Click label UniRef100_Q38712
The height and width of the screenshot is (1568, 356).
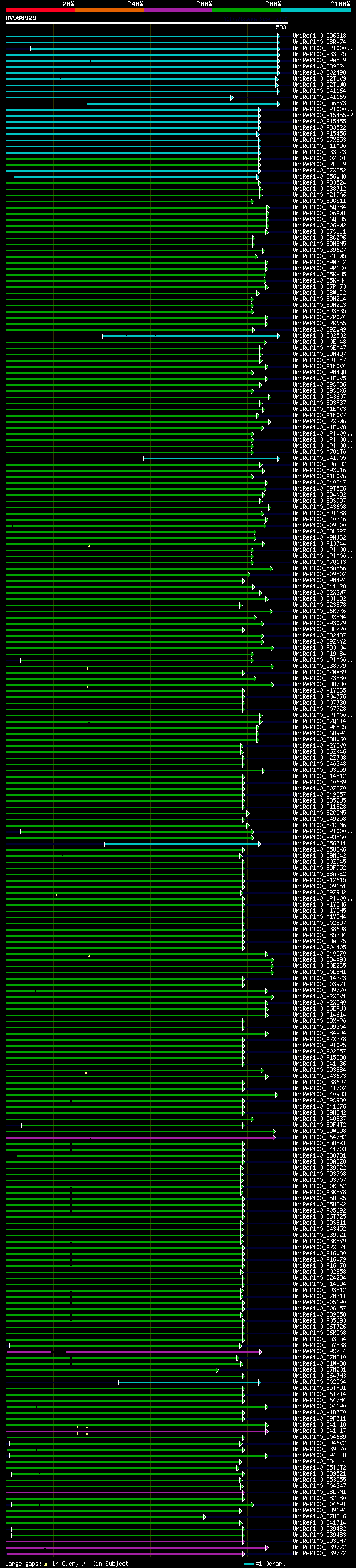319,189
